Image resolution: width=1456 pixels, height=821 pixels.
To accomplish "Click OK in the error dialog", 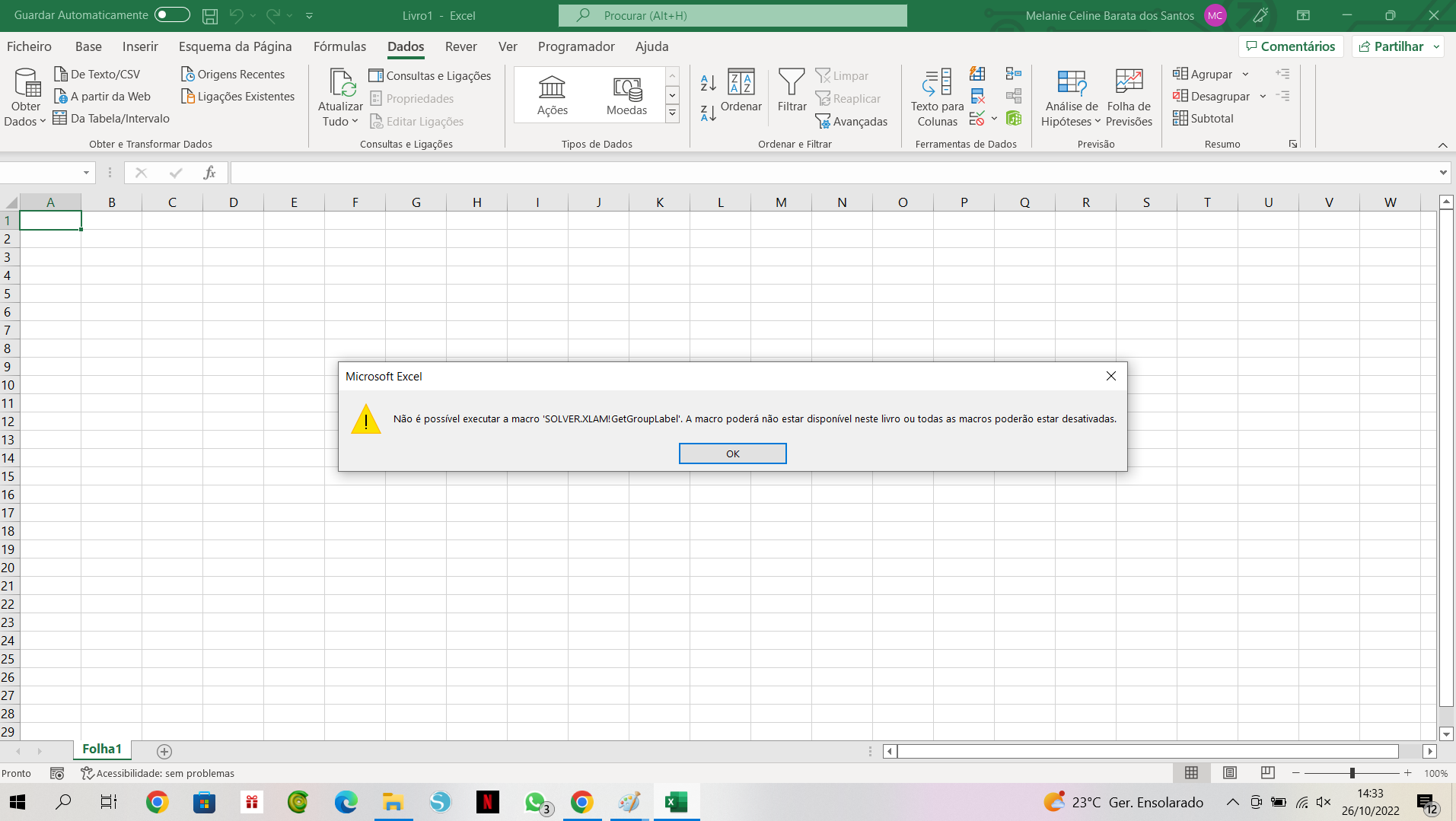I will [x=732, y=453].
